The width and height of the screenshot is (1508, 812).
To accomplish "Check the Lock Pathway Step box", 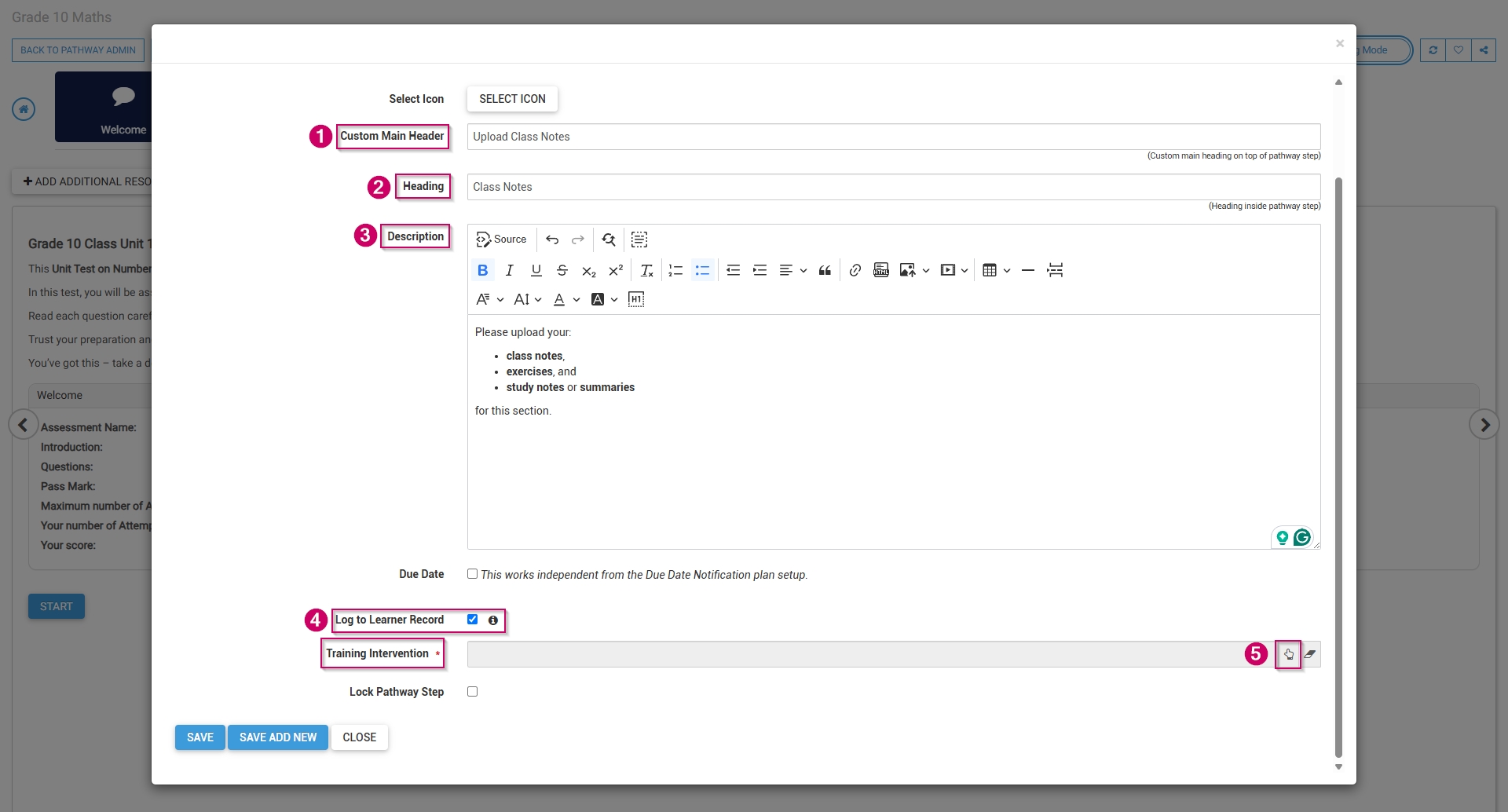I will tap(472, 692).
